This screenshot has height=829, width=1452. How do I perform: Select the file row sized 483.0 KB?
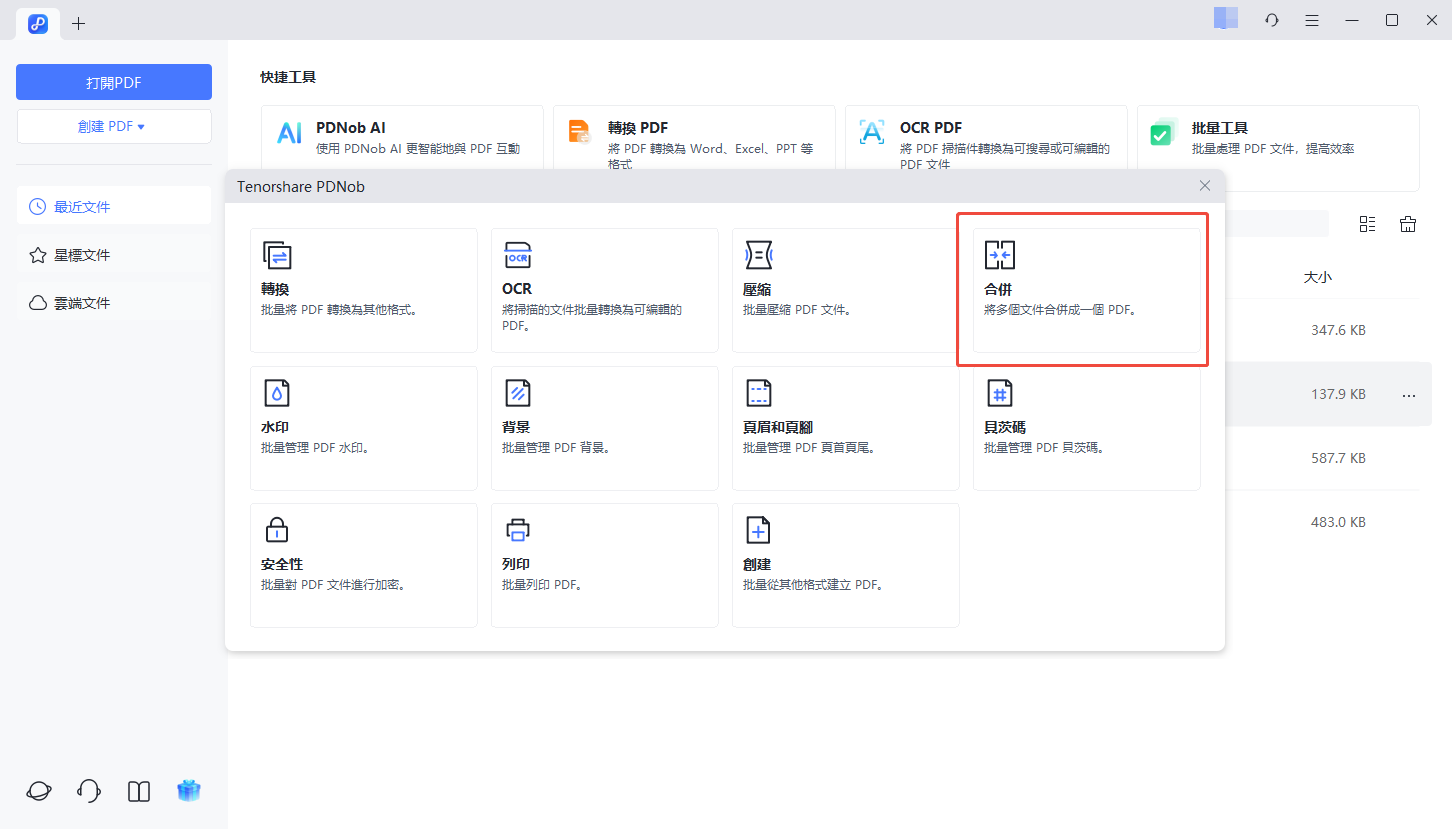point(1329,522)
